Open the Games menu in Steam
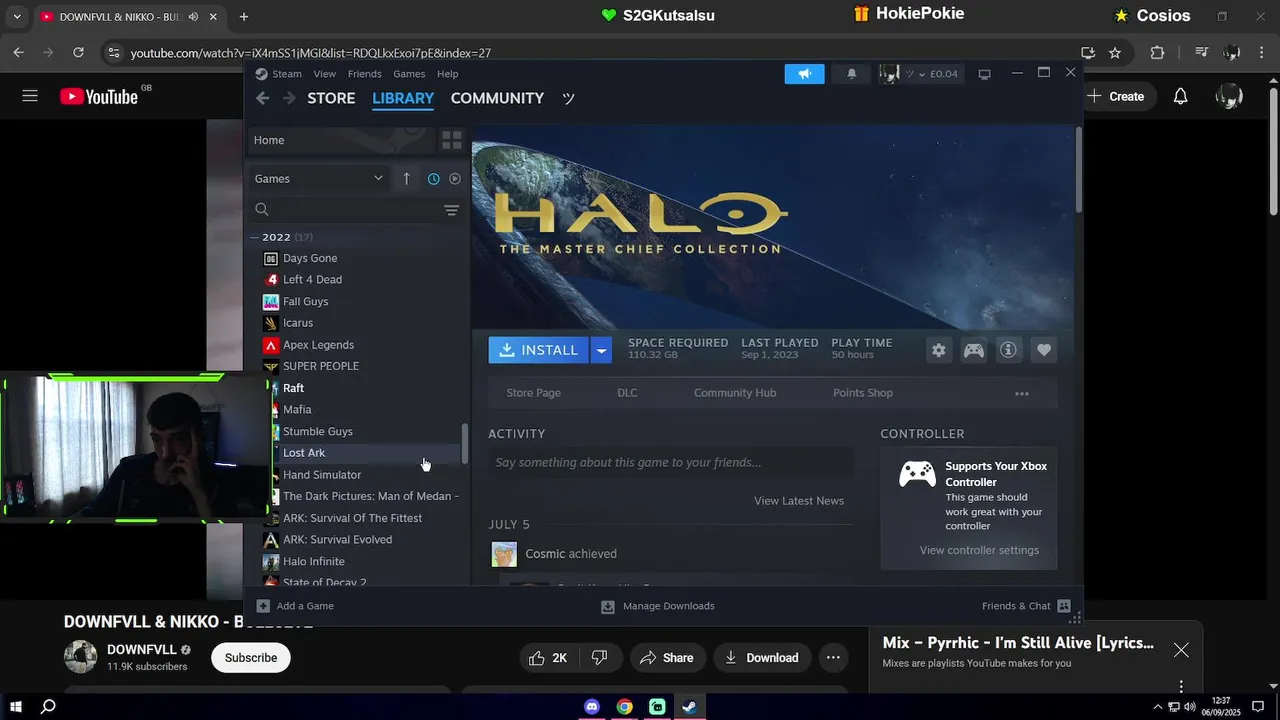The height and width of the screenshot is (720, 1280). (x=409, y=74)
